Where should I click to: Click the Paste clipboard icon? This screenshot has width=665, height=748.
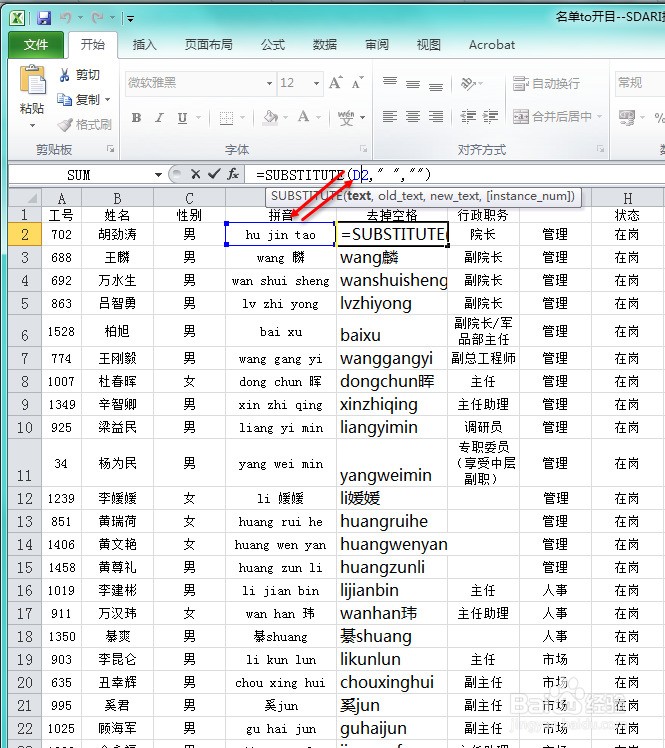point(32,80)
